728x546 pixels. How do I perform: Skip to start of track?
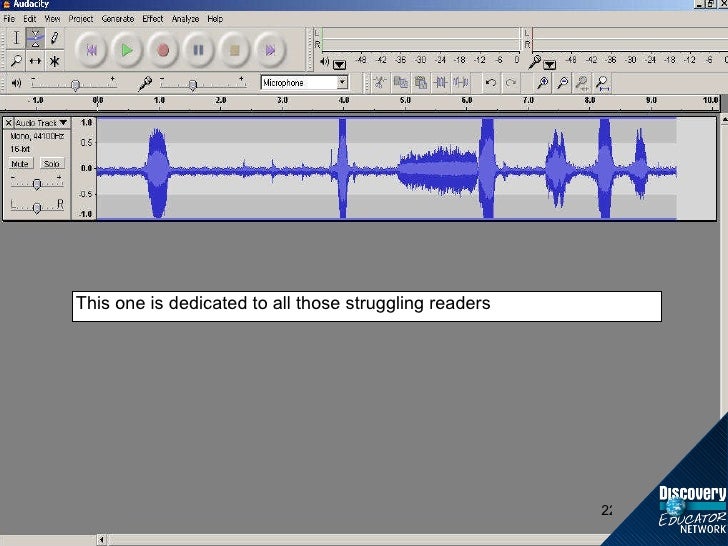[x=91, y=50]
